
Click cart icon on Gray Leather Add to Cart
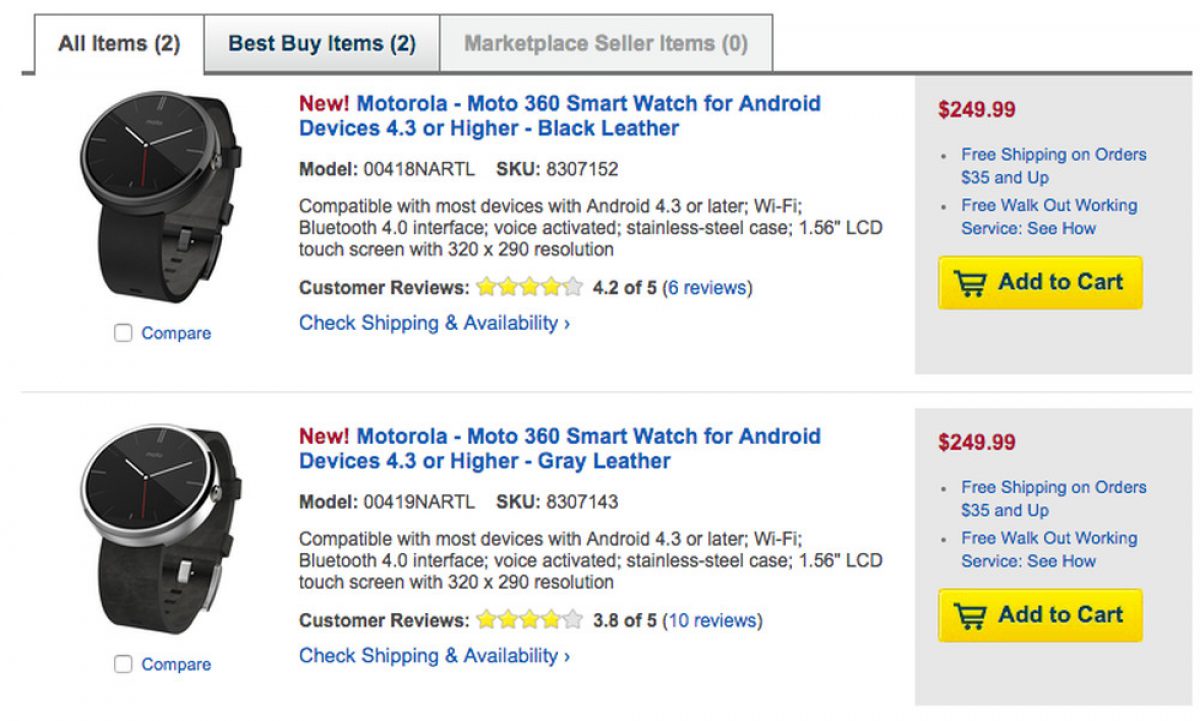pos(969,616)
